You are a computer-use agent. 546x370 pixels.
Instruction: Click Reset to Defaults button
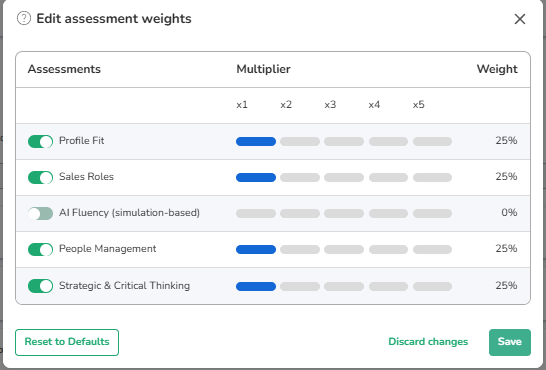[x=67, y=342]
